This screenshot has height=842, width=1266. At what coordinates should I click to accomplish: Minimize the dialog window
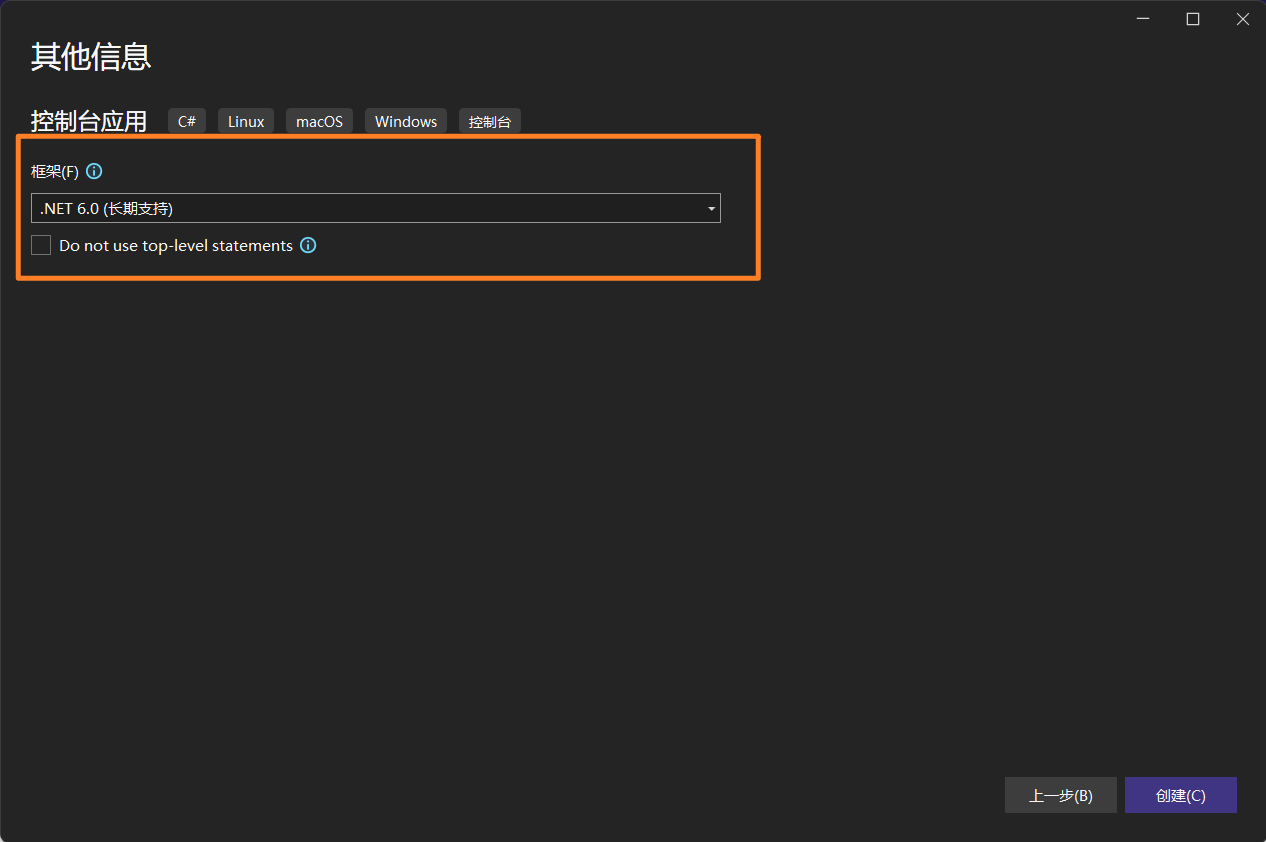tap(1142, 19)
